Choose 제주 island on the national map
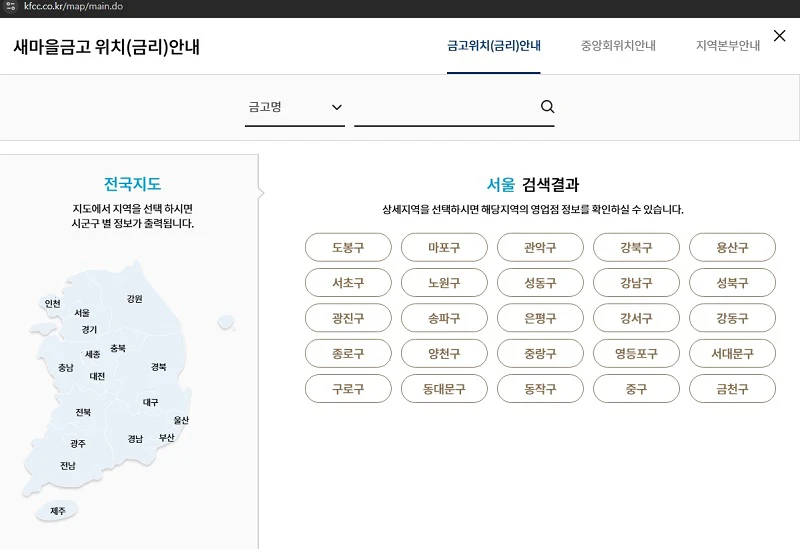Screen dimensions: 800x549 (x=57, y=510)
